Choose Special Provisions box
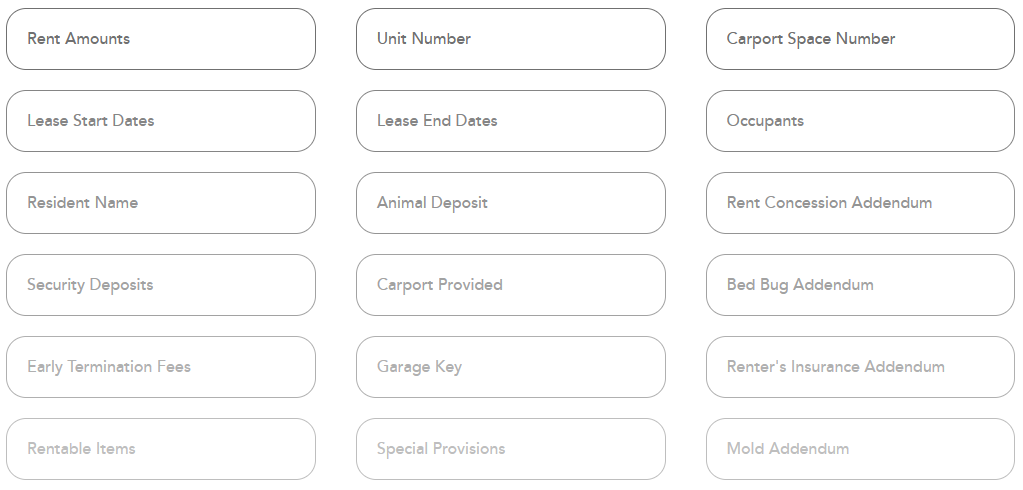The image size is (1023, 490). (511, 449)
